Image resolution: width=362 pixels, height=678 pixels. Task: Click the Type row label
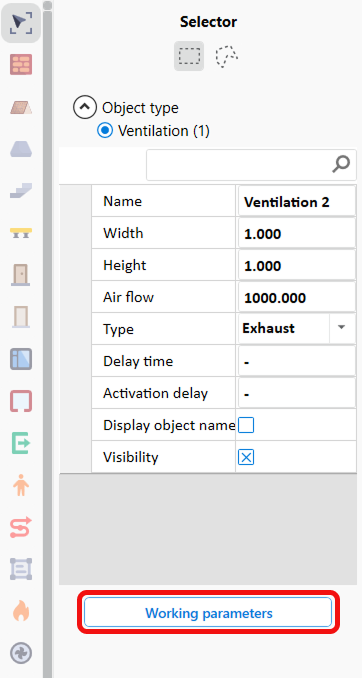pyautogui.click(x=119, y=329)
